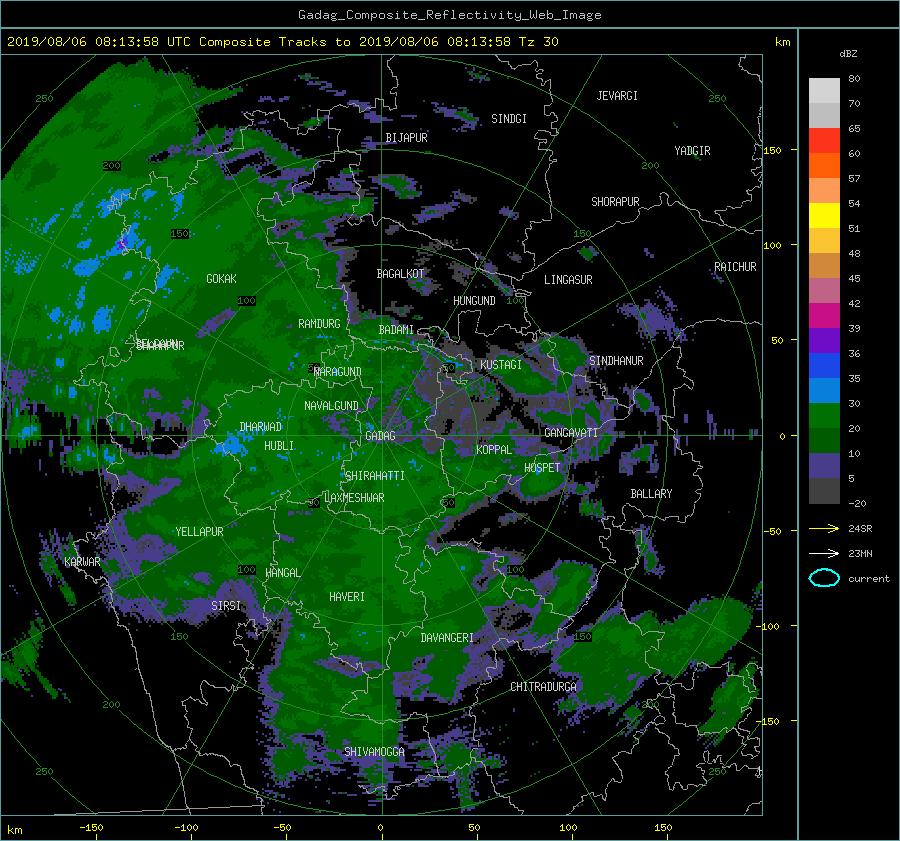Click the dBZ legend heading
Image resolution: width=900 pixels, height=841 pixels.
[848, 54]
